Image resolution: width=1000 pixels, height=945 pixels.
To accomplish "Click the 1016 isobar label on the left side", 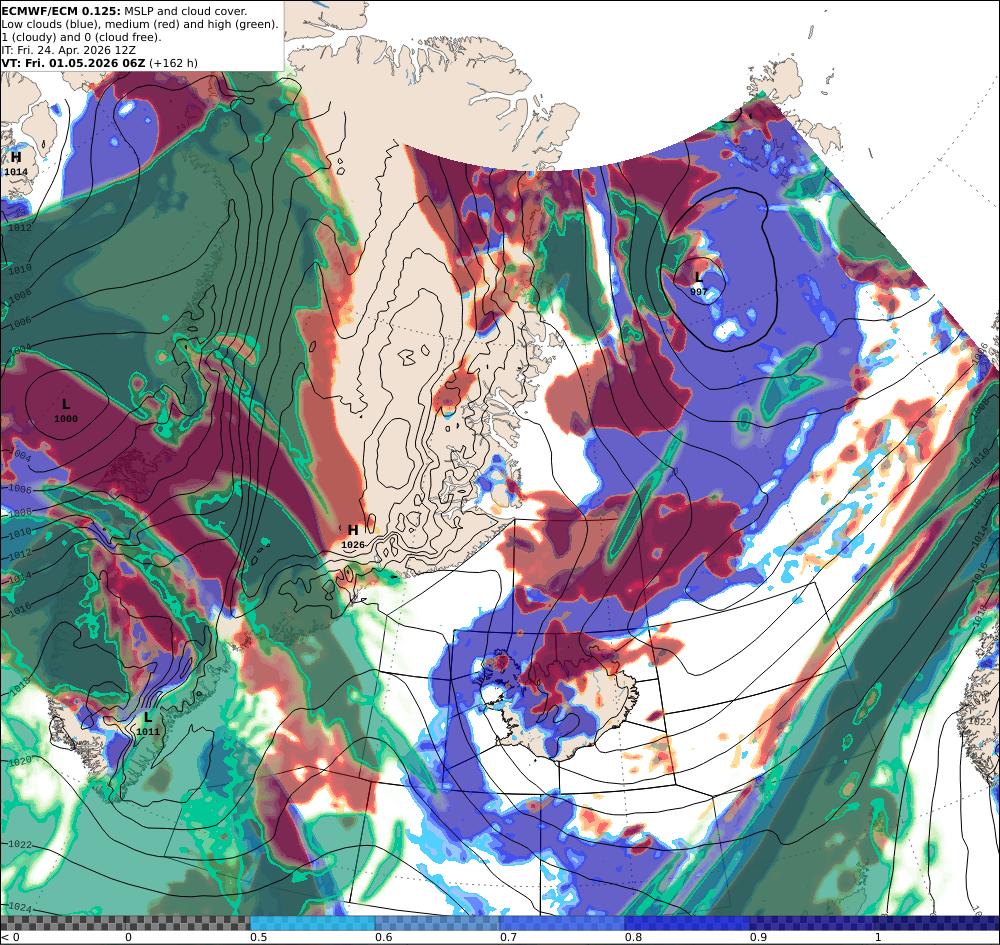I will pyautogui.click(x=20, y=610).
